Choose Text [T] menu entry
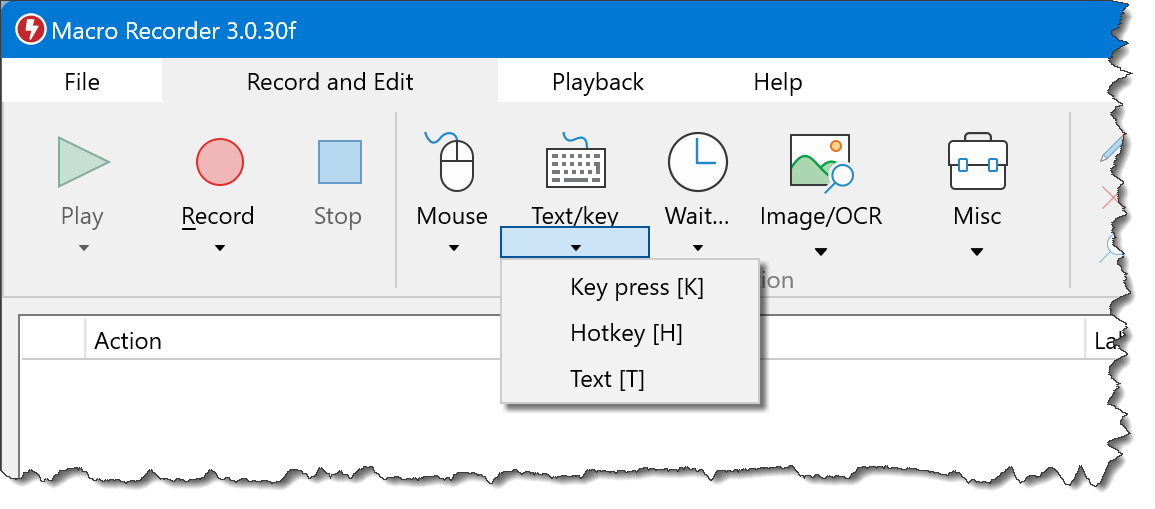The height and width of the screenshot is (509, 1155). [631, 379]
